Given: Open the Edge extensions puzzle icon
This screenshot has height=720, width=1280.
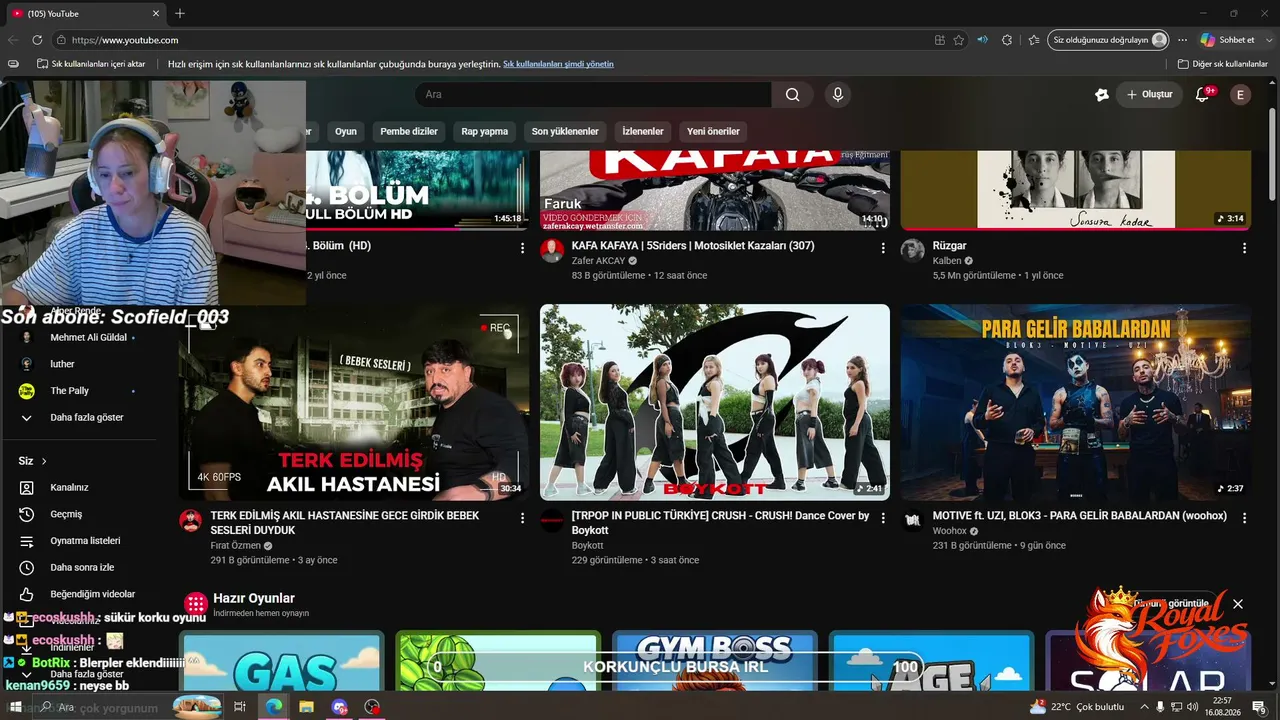Looking at the screenshot, I should (1007, 40).
